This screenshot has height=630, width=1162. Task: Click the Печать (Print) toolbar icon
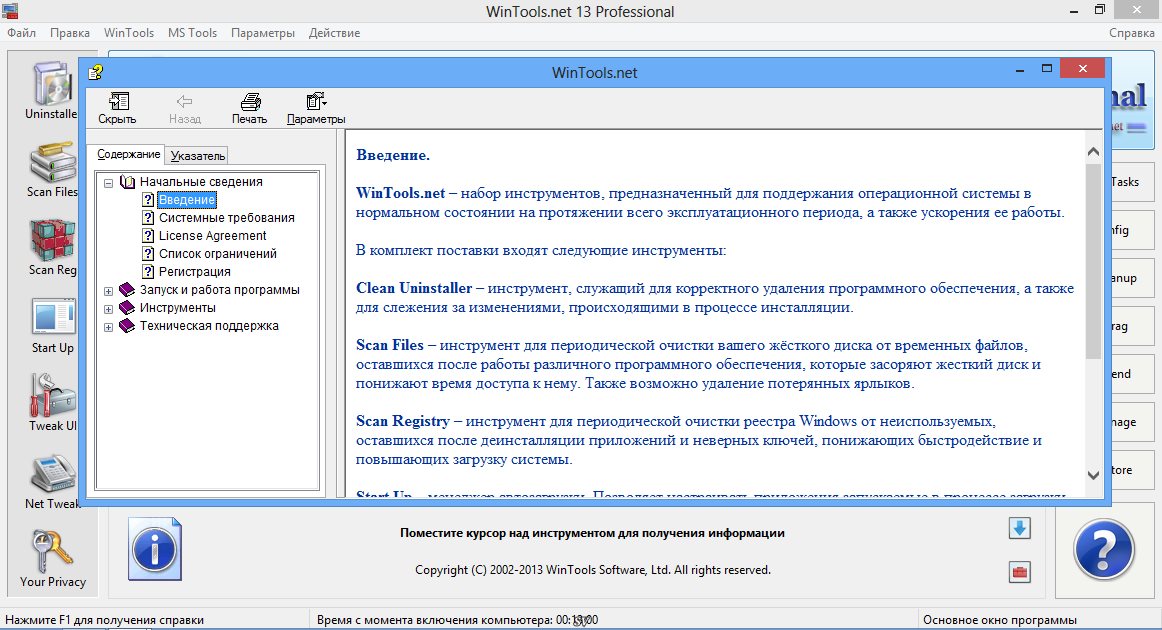(x=250, y=101)
